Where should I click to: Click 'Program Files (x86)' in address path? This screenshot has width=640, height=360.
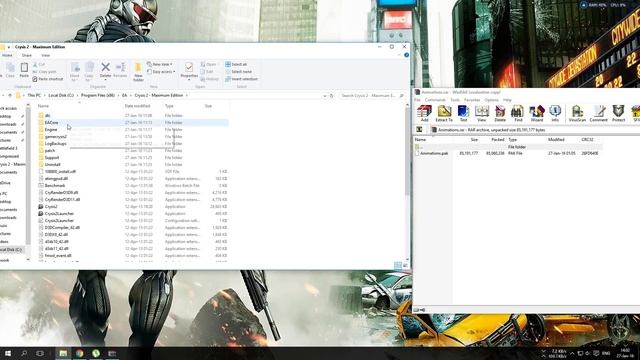pyautogui.click(x=98, y=96)
